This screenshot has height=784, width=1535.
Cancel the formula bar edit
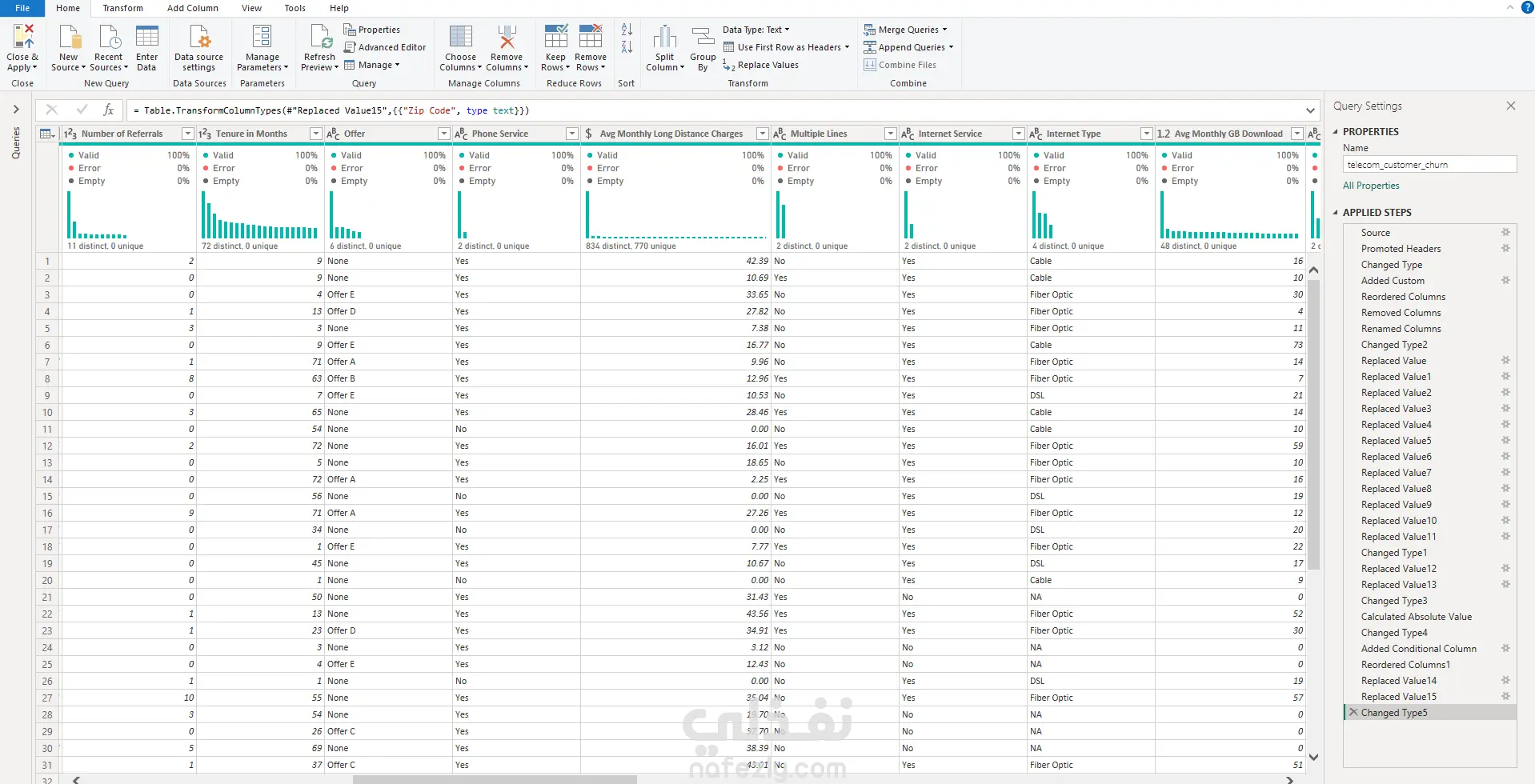click(x=52, y=110)
